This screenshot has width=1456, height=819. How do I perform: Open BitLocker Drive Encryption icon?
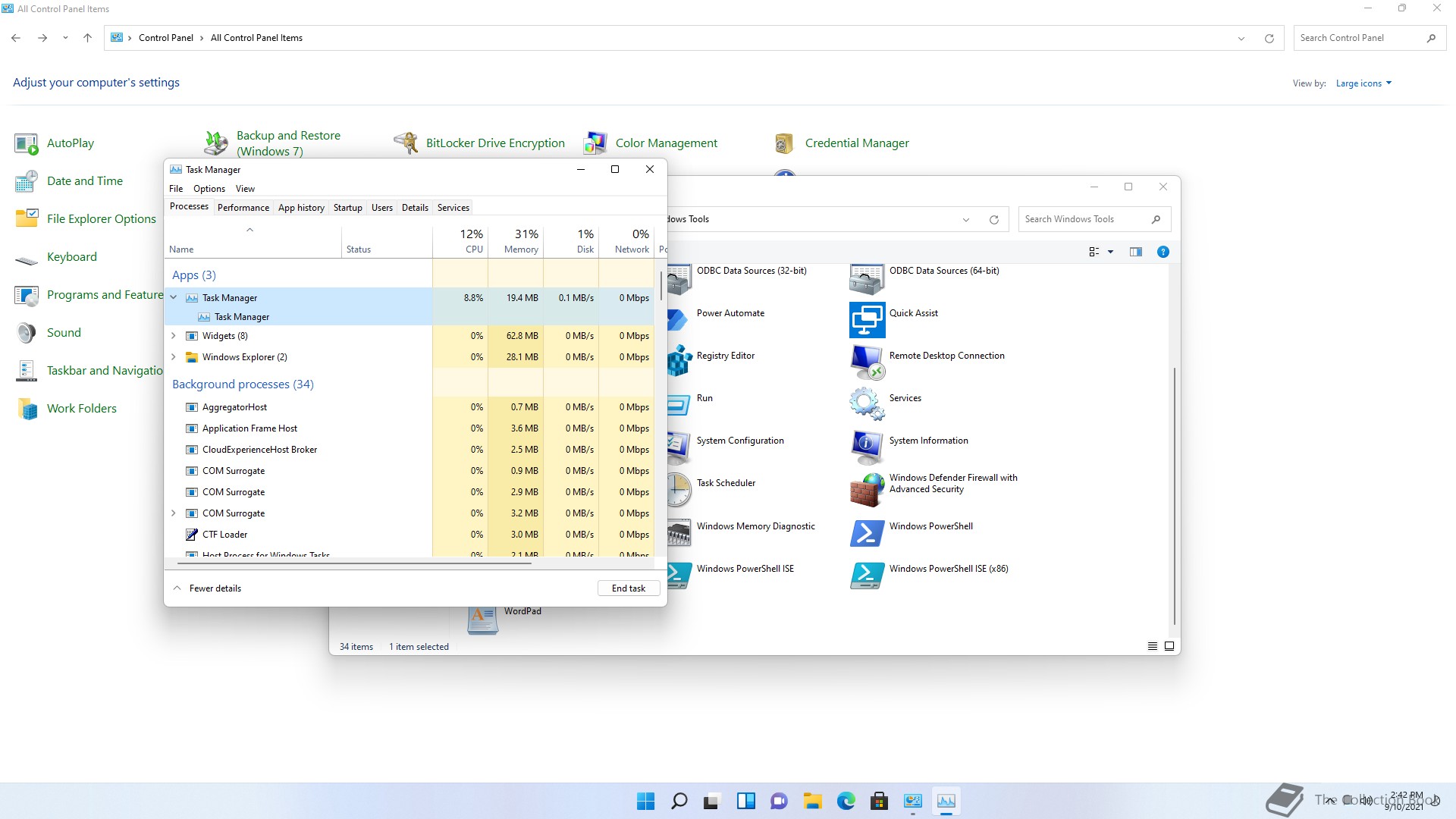[406, 143]
